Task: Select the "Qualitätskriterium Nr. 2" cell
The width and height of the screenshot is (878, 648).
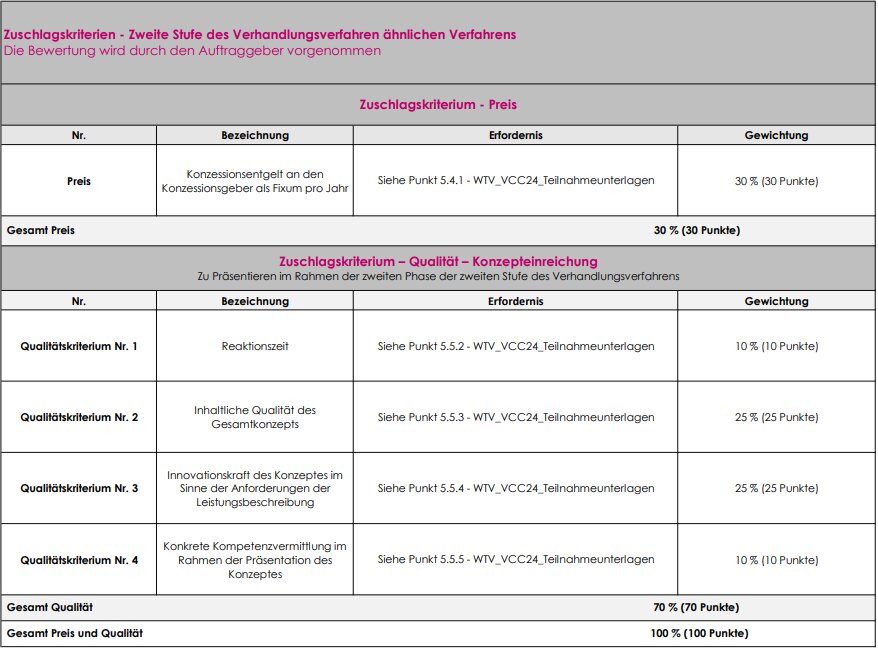Action: tap(79, 417)
